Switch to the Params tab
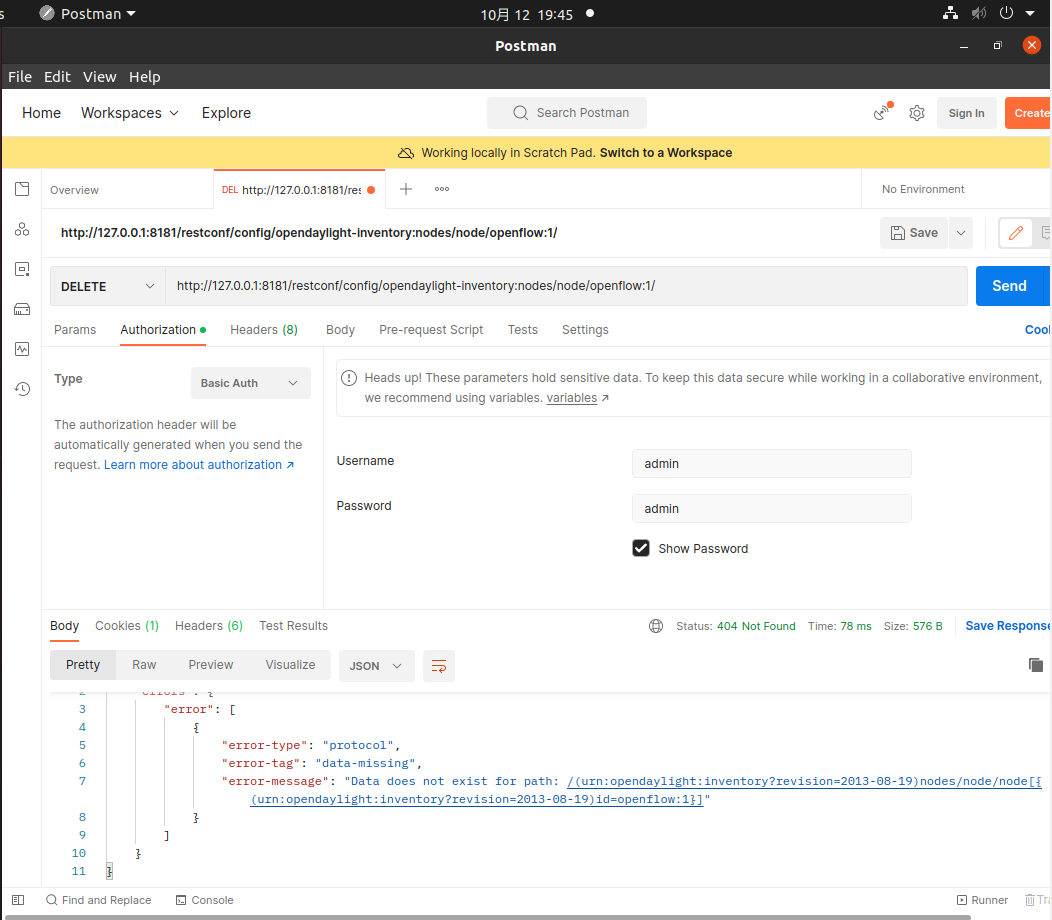1052x920 pixels. [x=75, y=329]
